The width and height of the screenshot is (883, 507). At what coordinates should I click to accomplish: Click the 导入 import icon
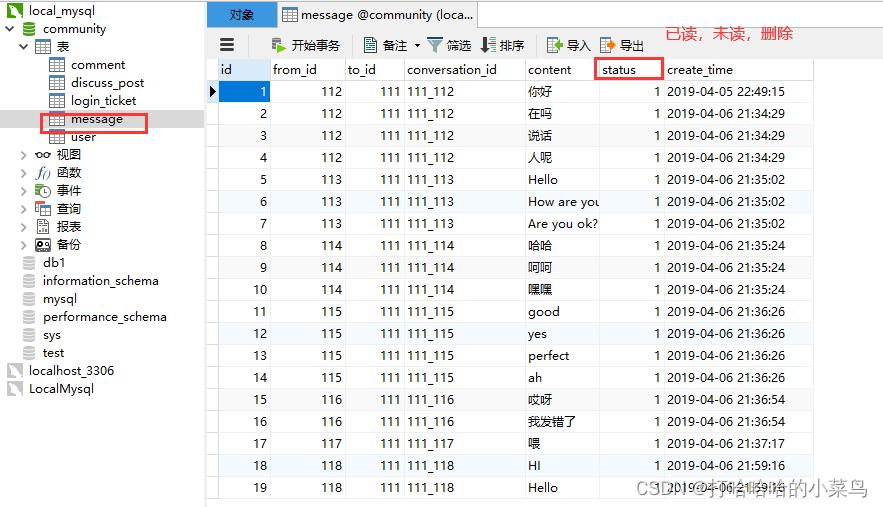555,45
